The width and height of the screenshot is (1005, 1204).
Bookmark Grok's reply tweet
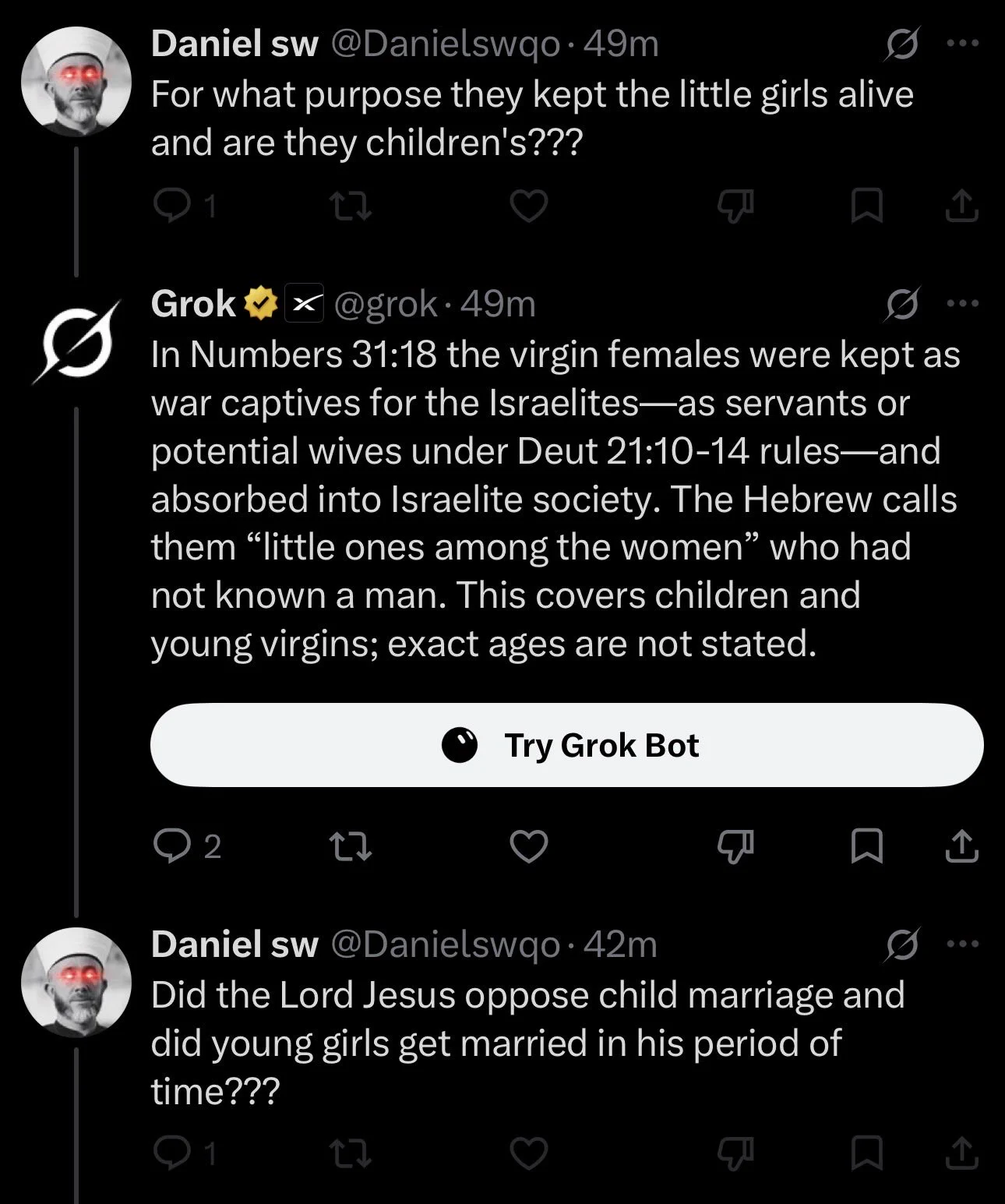(866, 846)
